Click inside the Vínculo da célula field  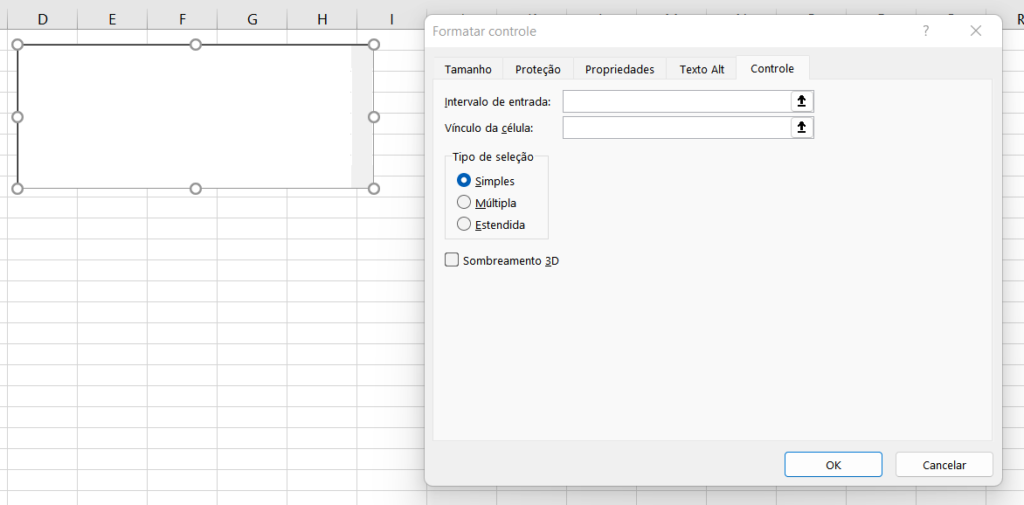pos(676,128)
